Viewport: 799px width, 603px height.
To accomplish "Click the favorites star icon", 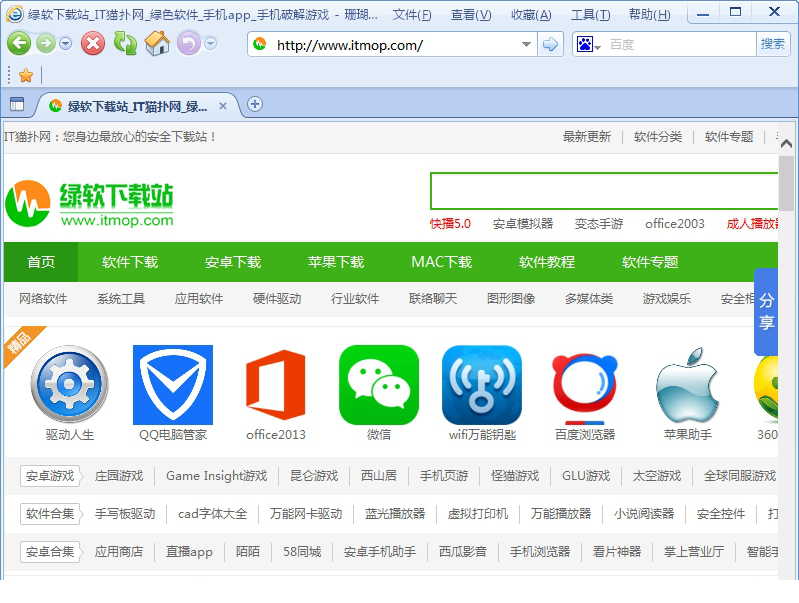I will tap(25, 76).
